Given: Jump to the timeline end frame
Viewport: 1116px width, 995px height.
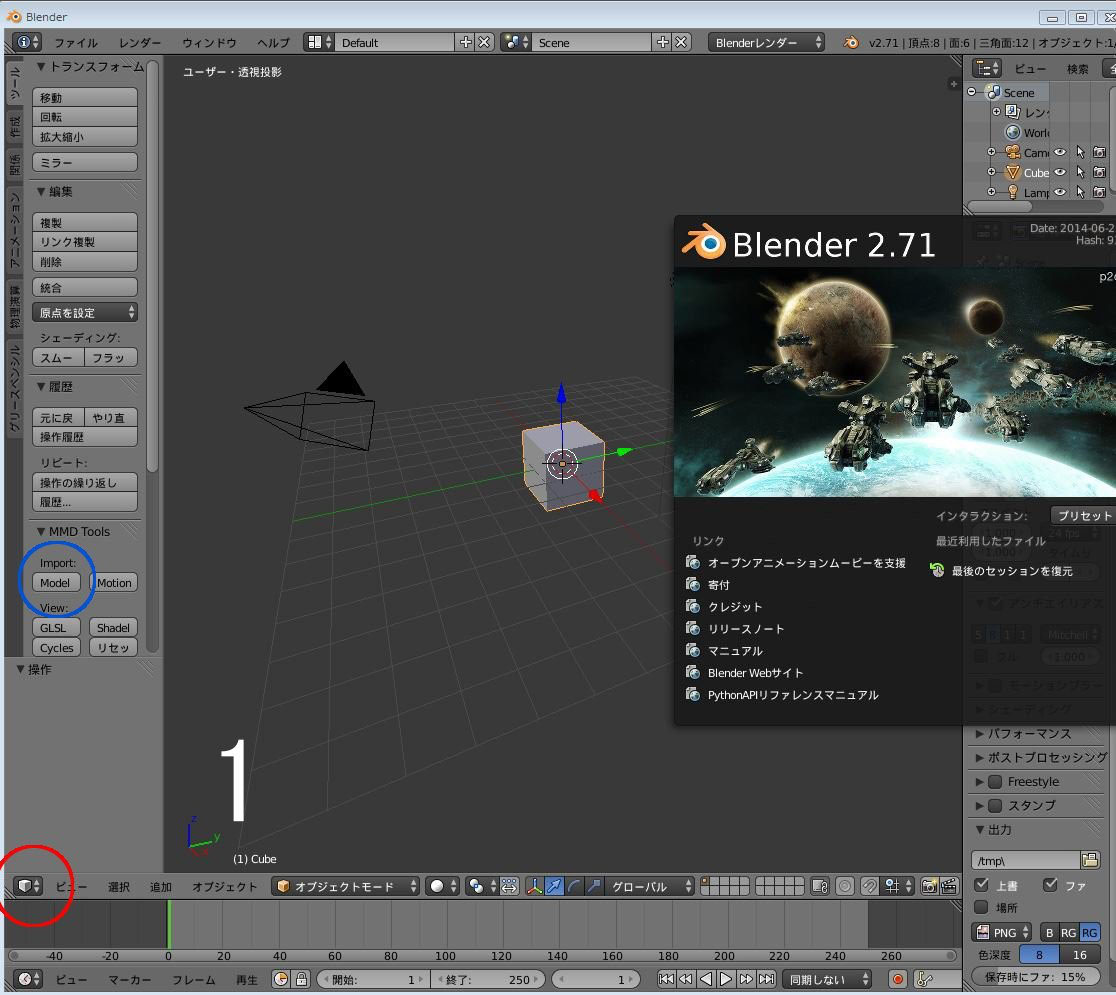Looking at the screenshot, I should [767, 980].
